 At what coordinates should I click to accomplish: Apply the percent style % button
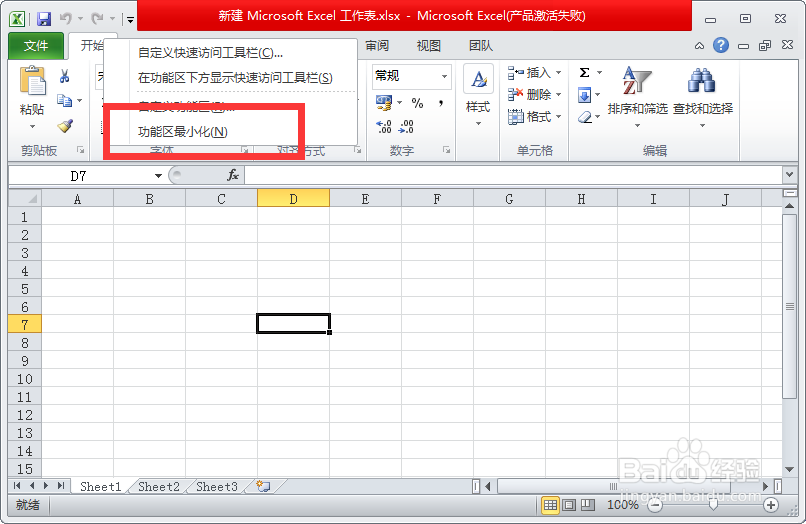[417, 103]
